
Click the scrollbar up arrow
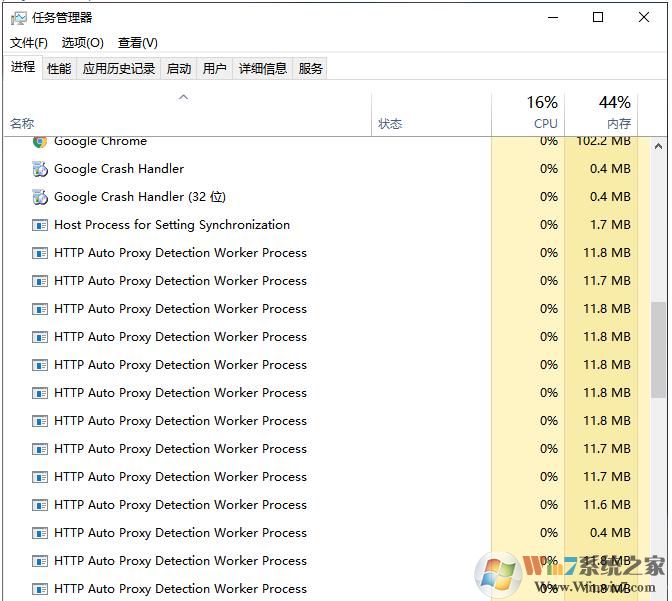click(659, 147)
